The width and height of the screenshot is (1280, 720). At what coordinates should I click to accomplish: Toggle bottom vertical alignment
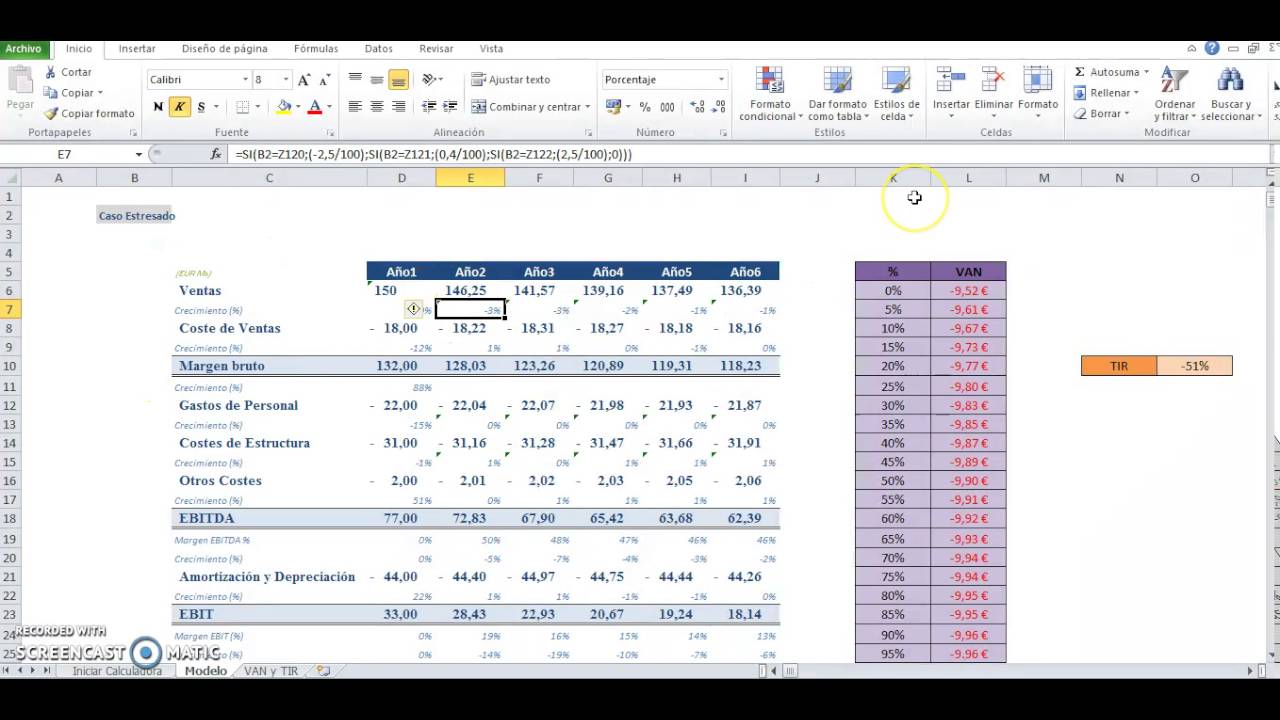tap(399, 79)
